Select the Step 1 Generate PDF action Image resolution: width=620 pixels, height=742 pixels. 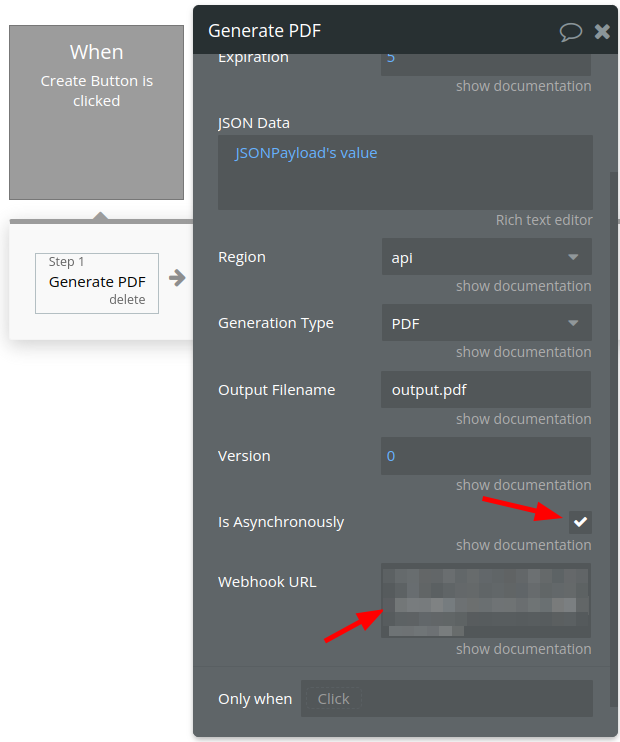(x=97, y=280)
